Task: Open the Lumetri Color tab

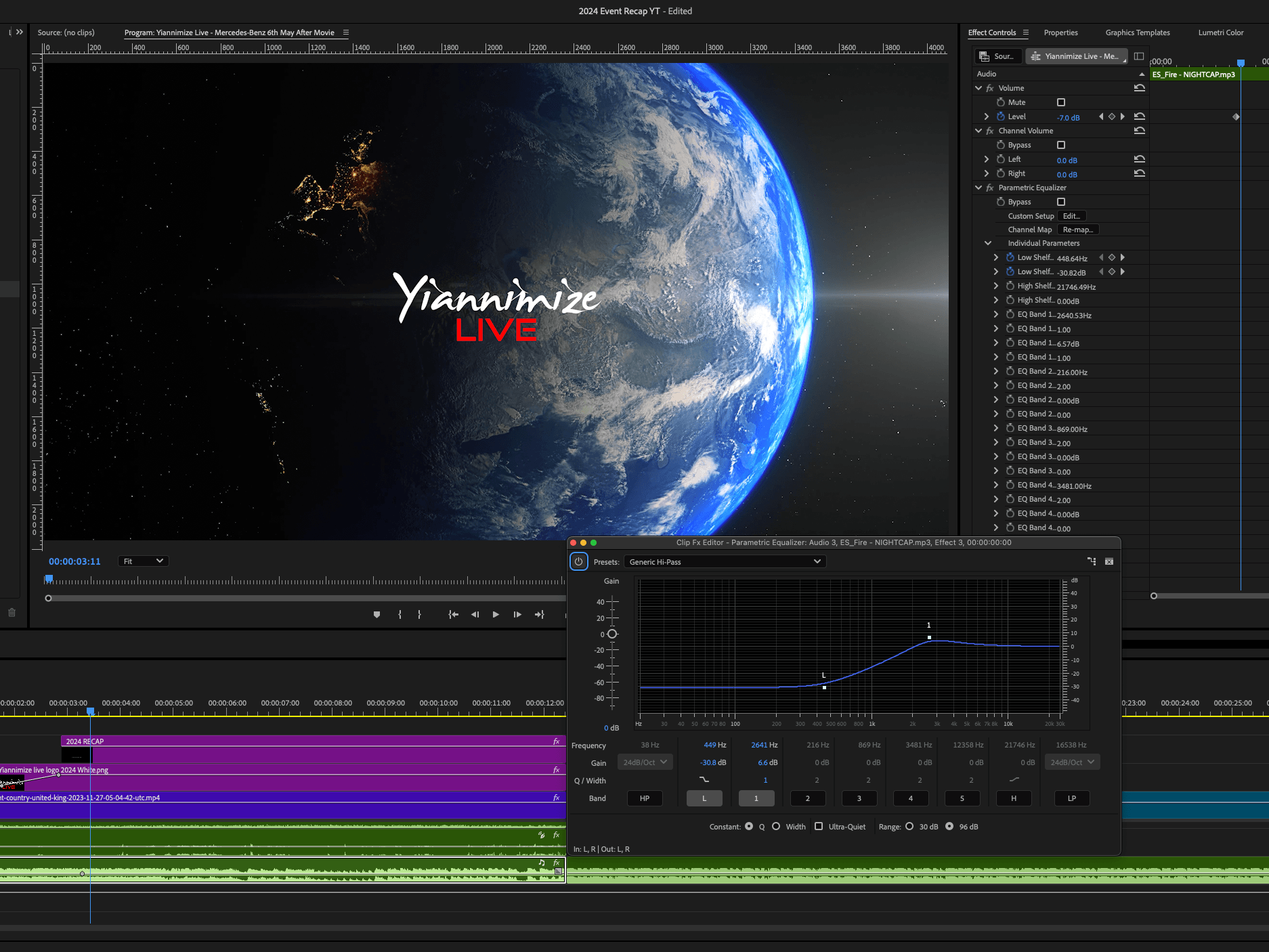Action: coord(1221,33)
